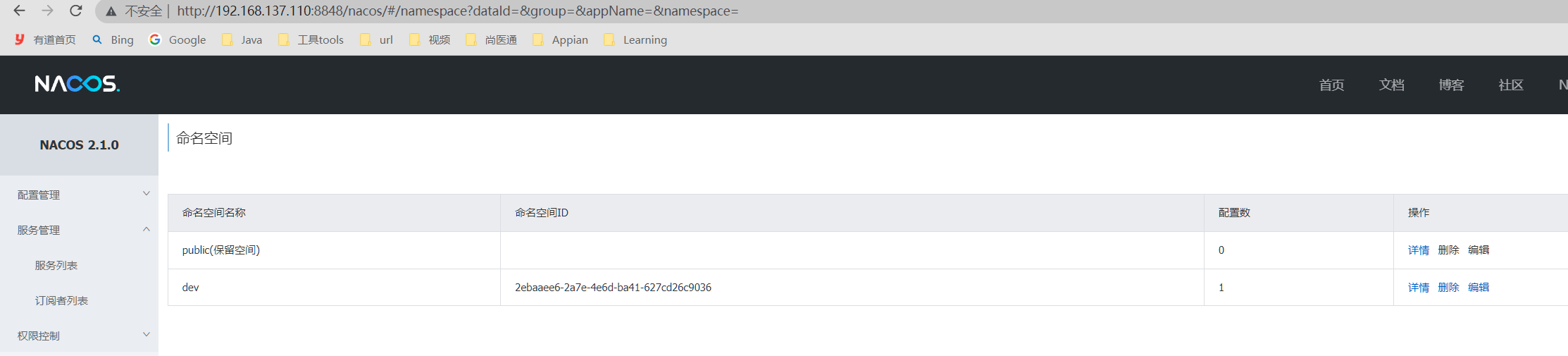Click the browser forward arrow
The height and width of the screenshot is (356, 1568).
(47, 11)
